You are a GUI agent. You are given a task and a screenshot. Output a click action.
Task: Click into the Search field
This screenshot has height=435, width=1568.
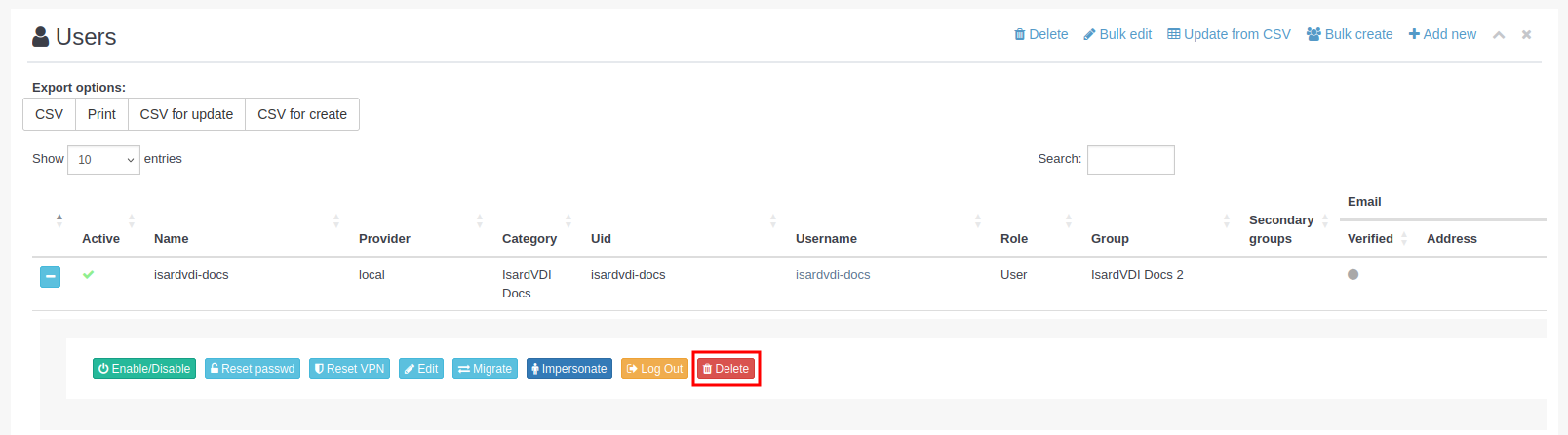[1130, 160]
